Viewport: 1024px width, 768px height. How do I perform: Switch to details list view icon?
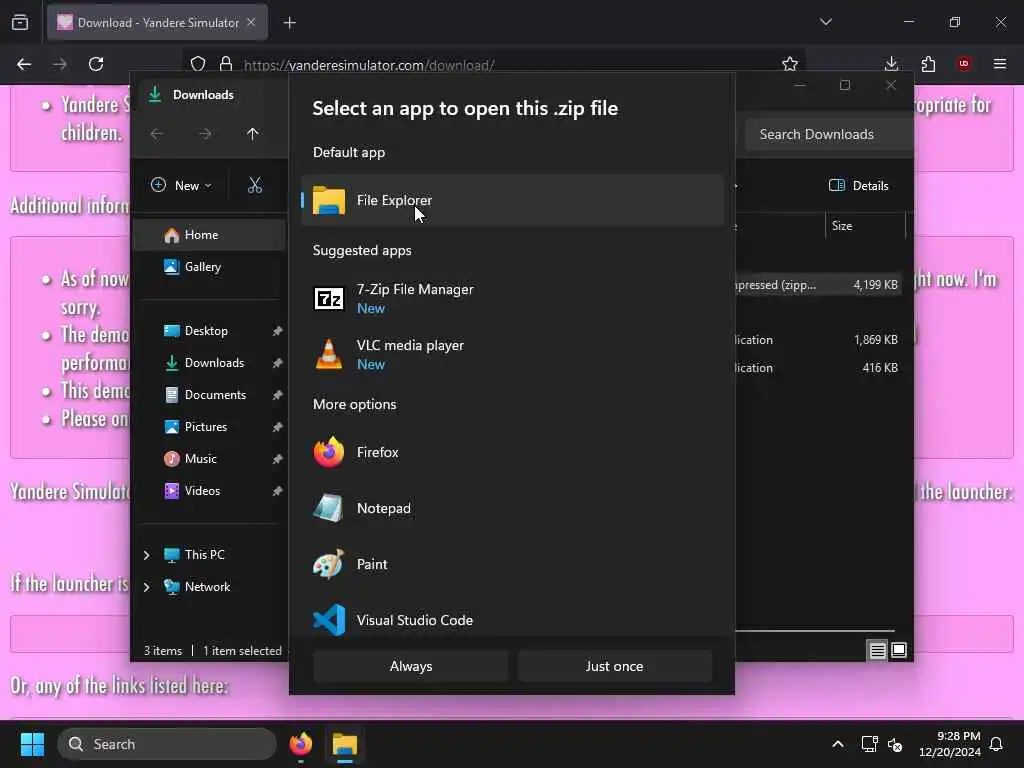point(878,650)
